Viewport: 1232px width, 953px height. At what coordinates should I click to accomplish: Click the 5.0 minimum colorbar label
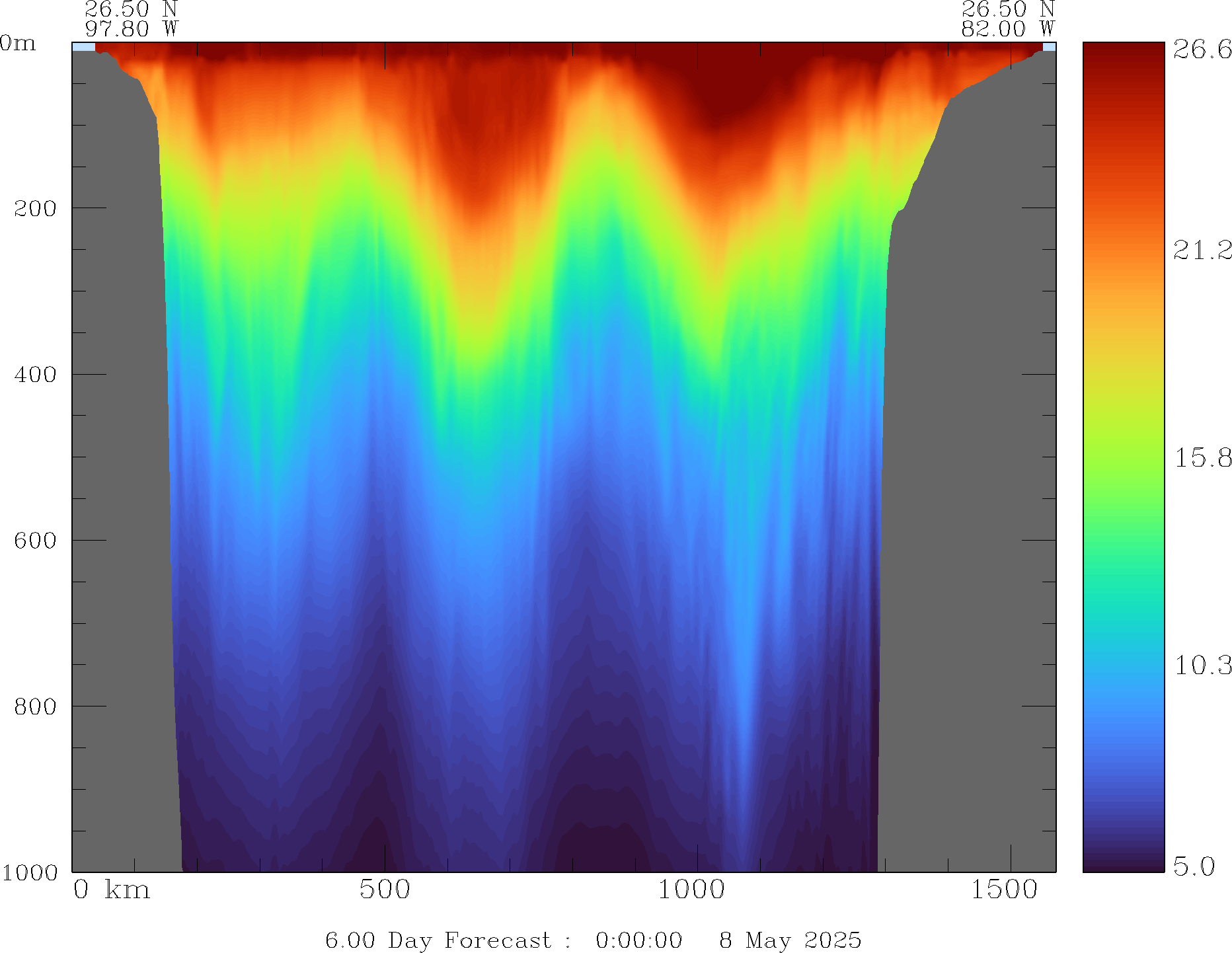click(1194, 866)
